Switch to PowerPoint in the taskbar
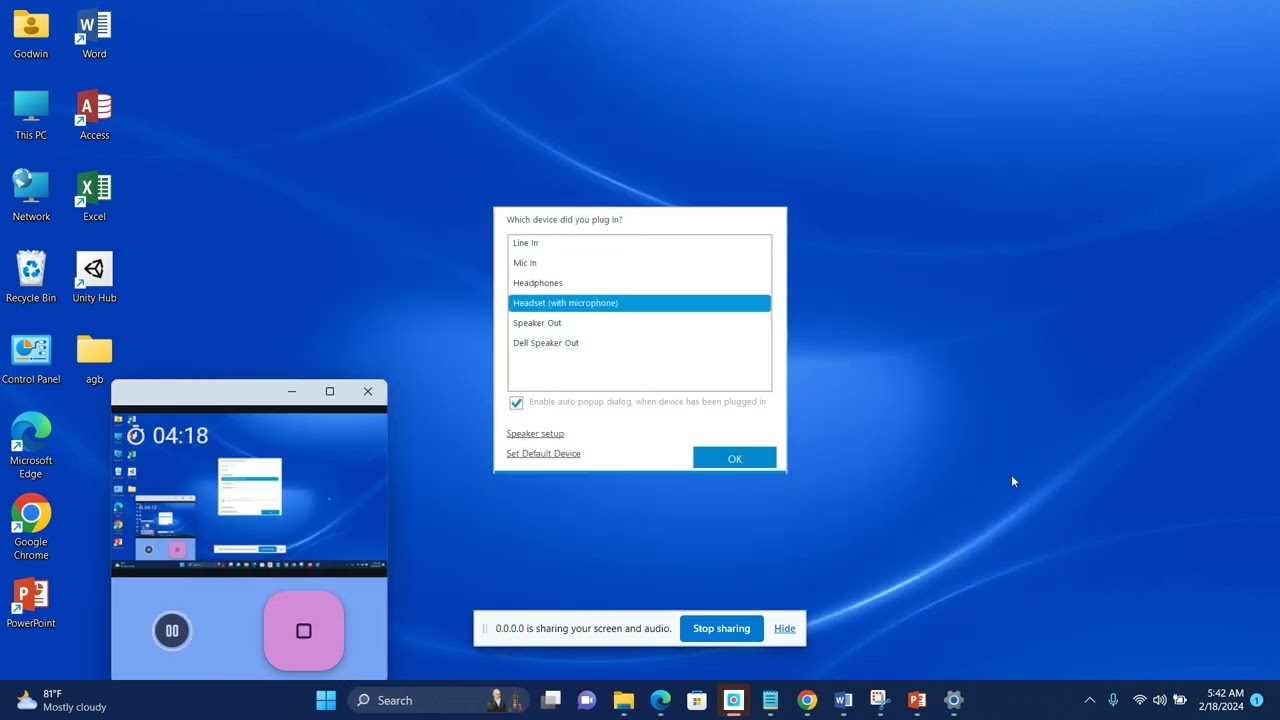This screenshot has width=1280, height=720. click(x=917, y=700)
